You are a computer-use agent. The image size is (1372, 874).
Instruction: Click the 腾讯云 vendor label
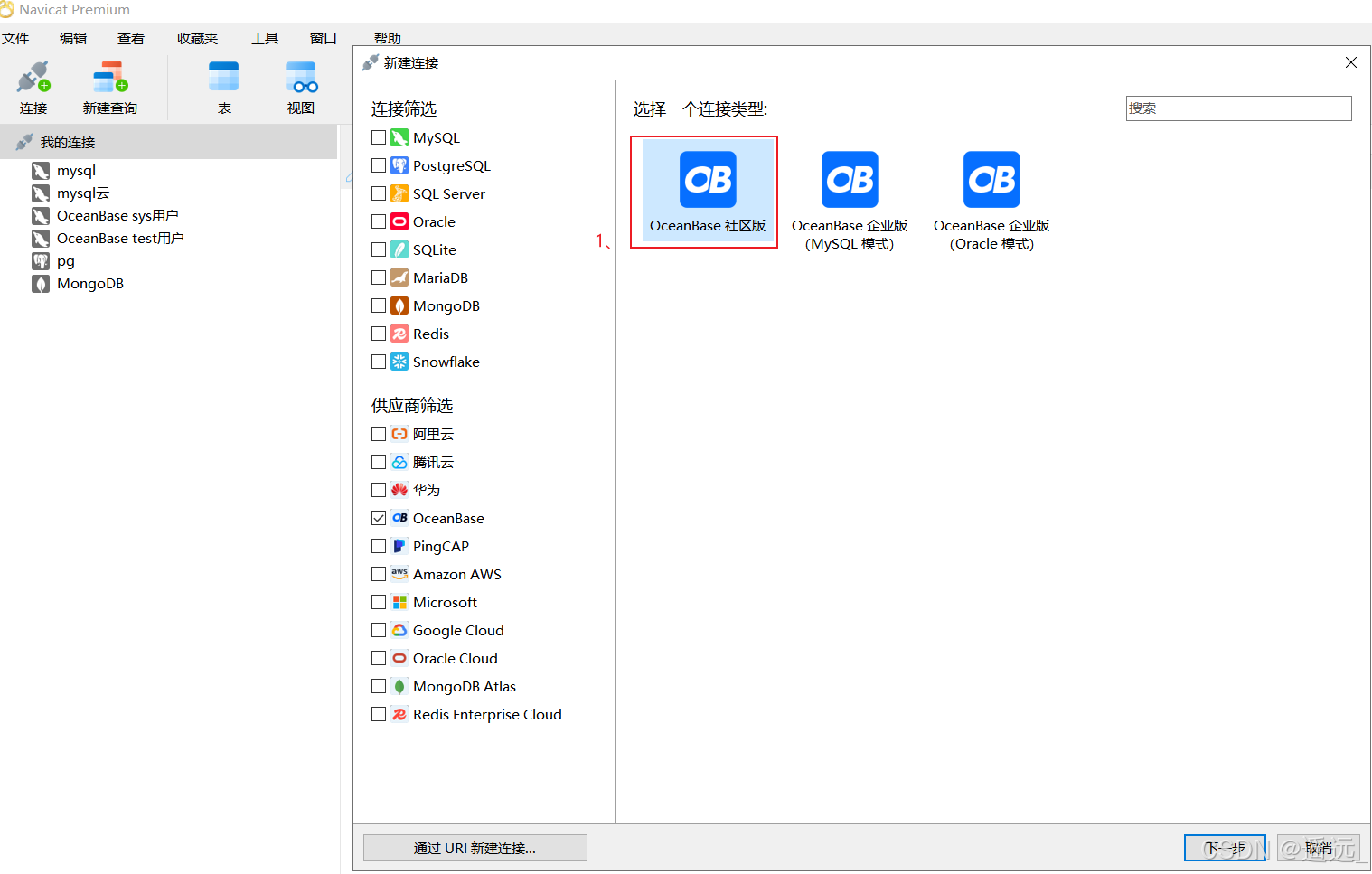(433, 462)
